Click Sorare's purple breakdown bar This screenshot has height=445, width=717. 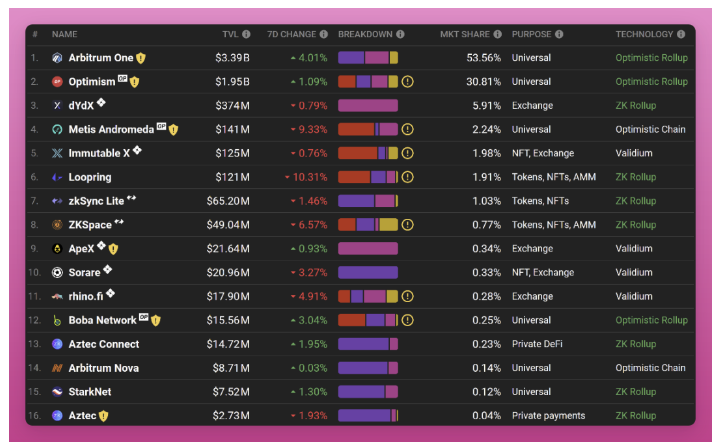pyautogui.click(x=368, y=273)
